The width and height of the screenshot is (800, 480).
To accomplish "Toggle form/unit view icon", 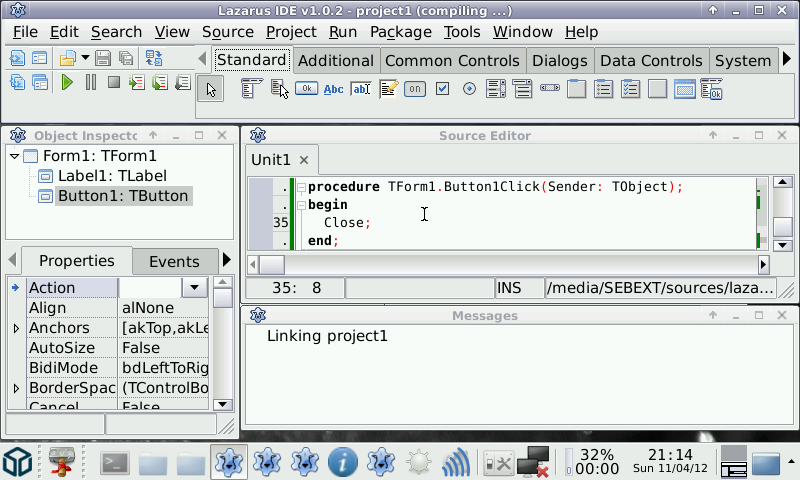I will [154, 58].
